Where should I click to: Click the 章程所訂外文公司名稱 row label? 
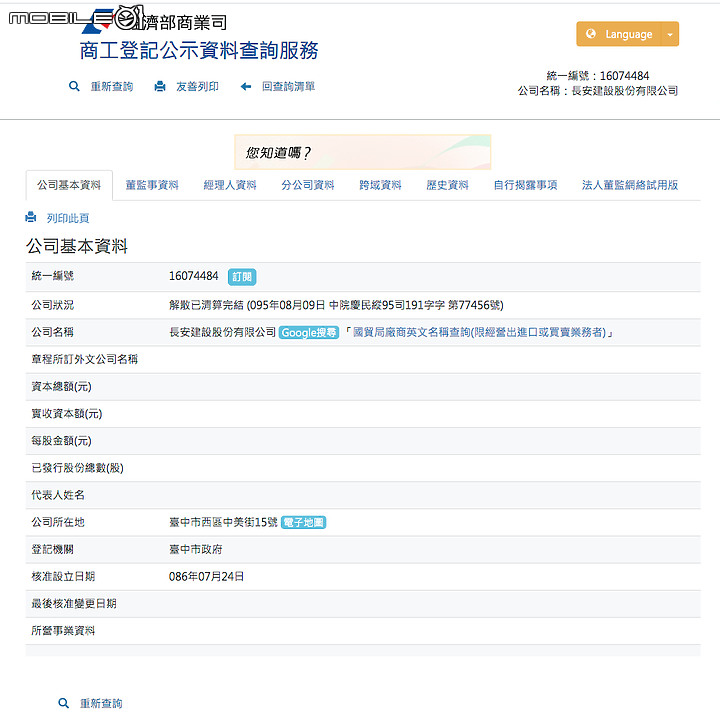(84, 359)
